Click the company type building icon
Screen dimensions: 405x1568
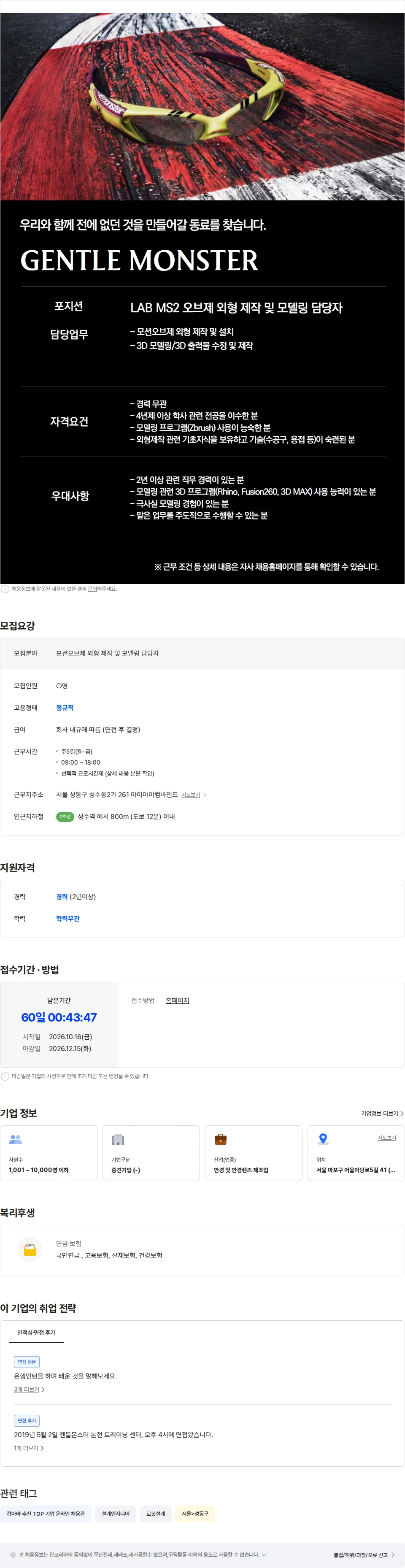click(118, 1139)
